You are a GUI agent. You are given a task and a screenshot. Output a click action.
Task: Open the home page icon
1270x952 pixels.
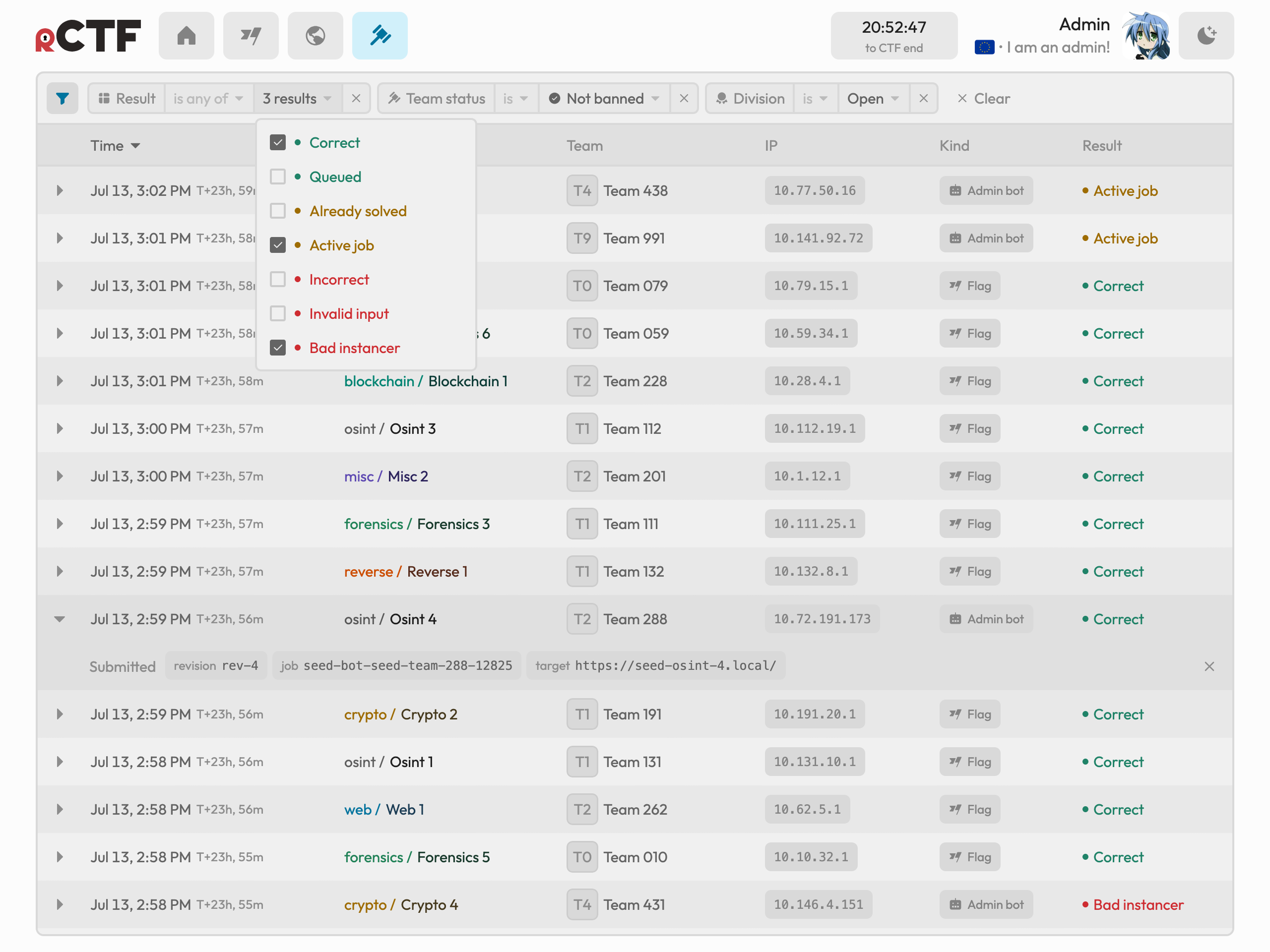186,36
